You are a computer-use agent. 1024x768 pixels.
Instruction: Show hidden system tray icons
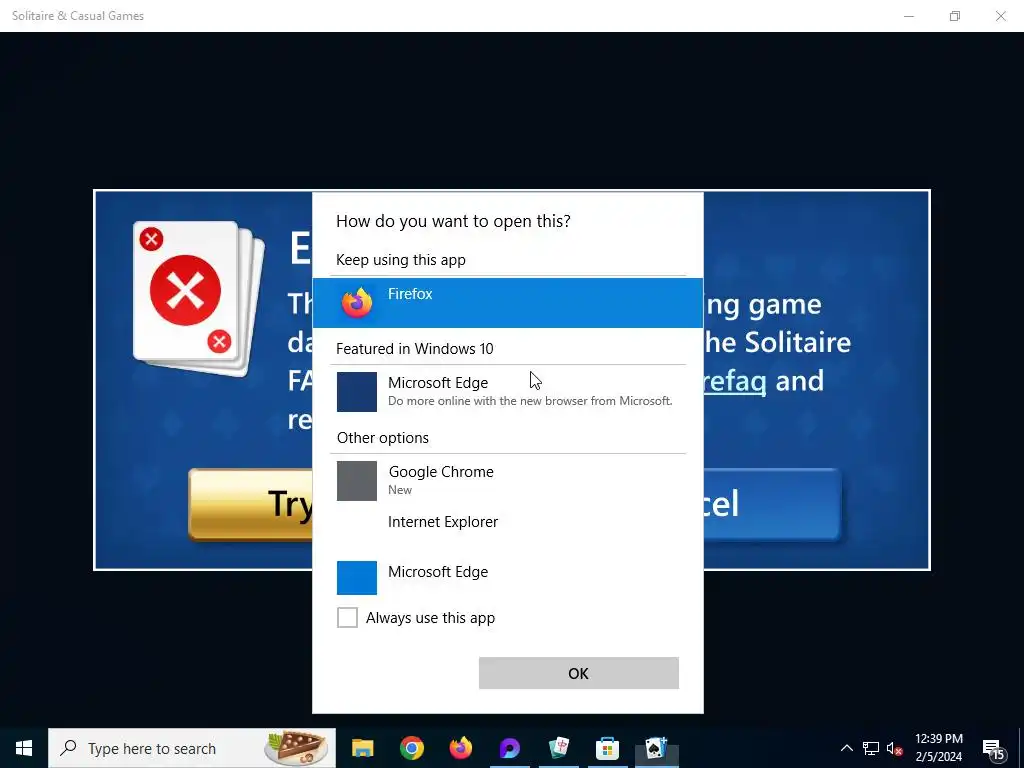tap(846, 748)
